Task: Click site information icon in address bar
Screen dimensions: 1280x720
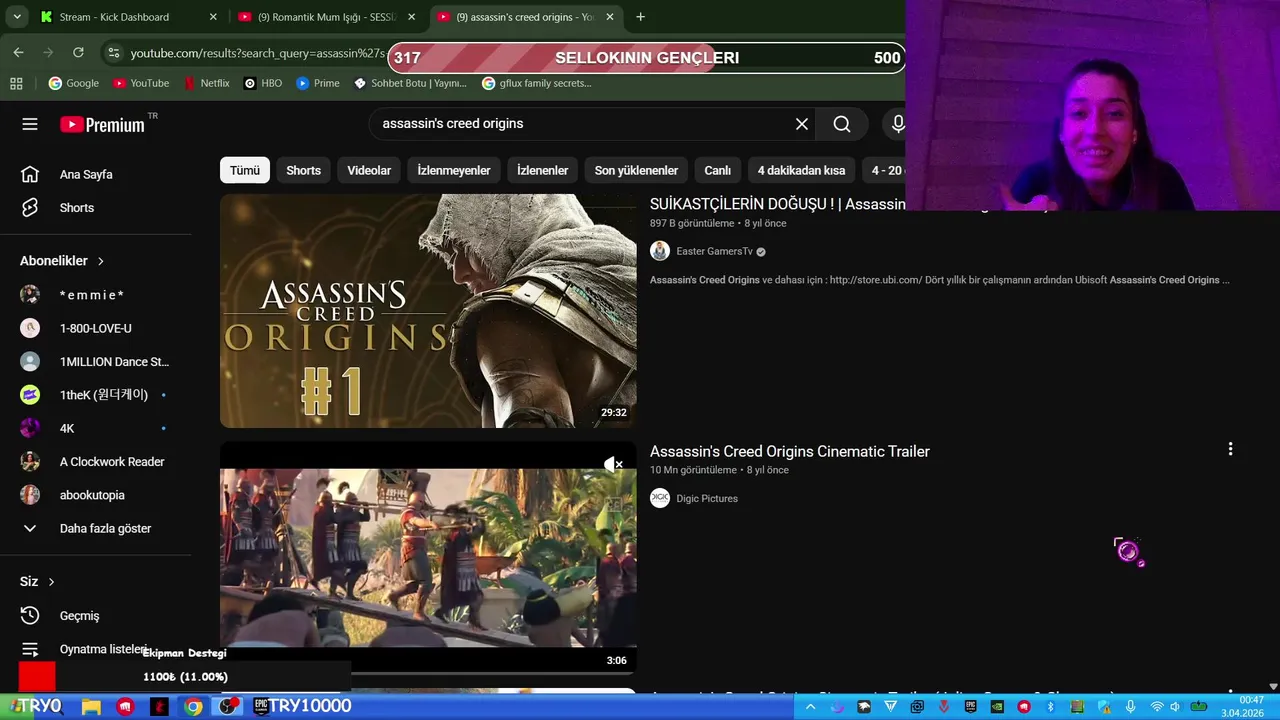Action: pyautogui.click(x=113, y=53)
